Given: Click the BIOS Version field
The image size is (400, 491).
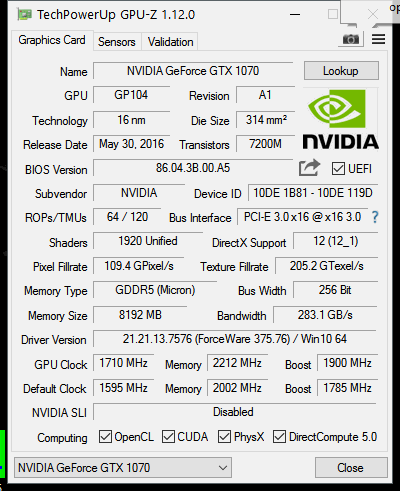Looking at the screenshot, I should click(x=193, y=168).
